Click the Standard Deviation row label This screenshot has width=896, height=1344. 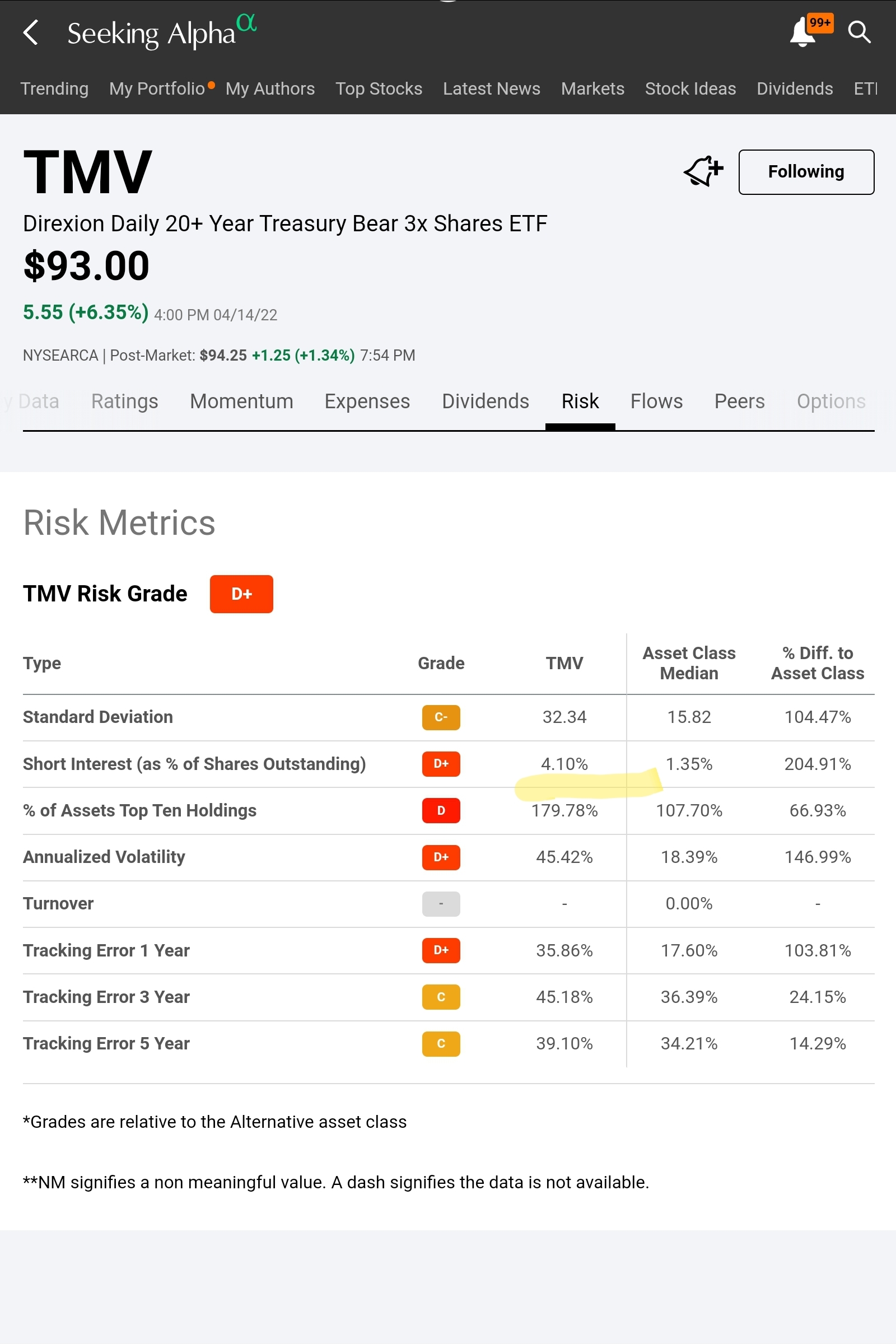(x=97, y=717)
